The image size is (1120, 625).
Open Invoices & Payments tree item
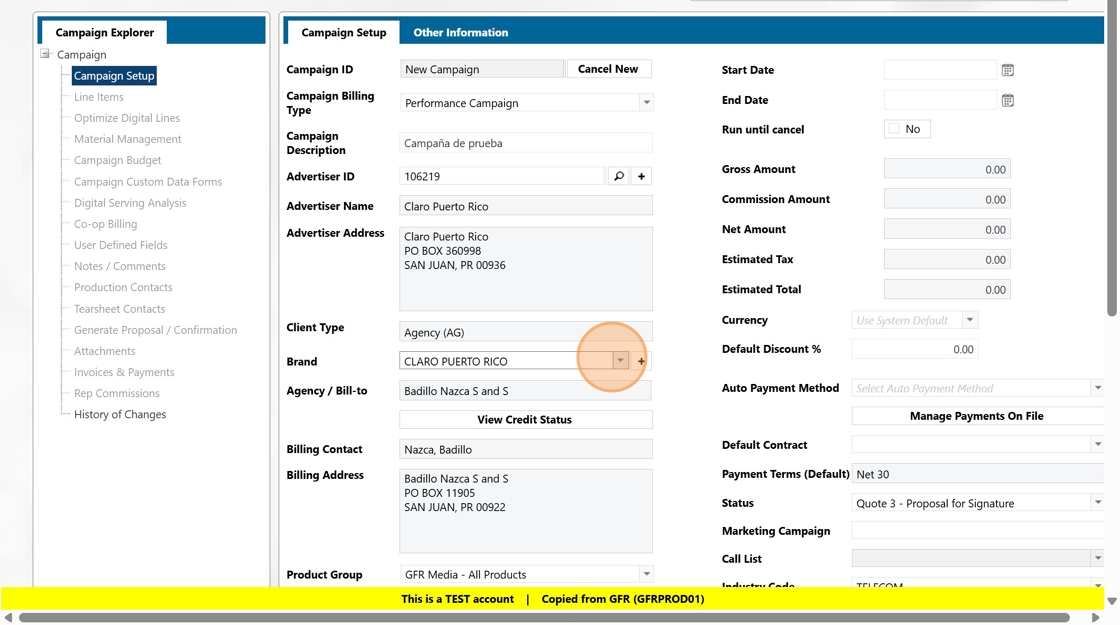pyautogui.click(x=124, y=372)
